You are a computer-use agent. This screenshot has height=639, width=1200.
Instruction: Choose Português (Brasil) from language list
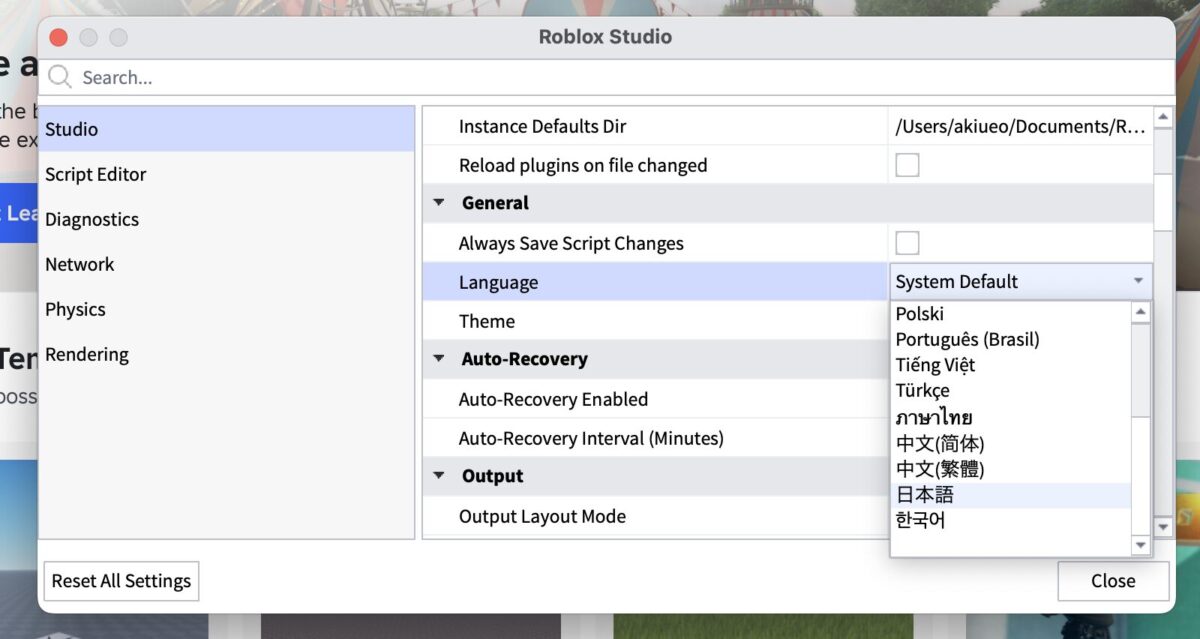click(x=967, y=339)
